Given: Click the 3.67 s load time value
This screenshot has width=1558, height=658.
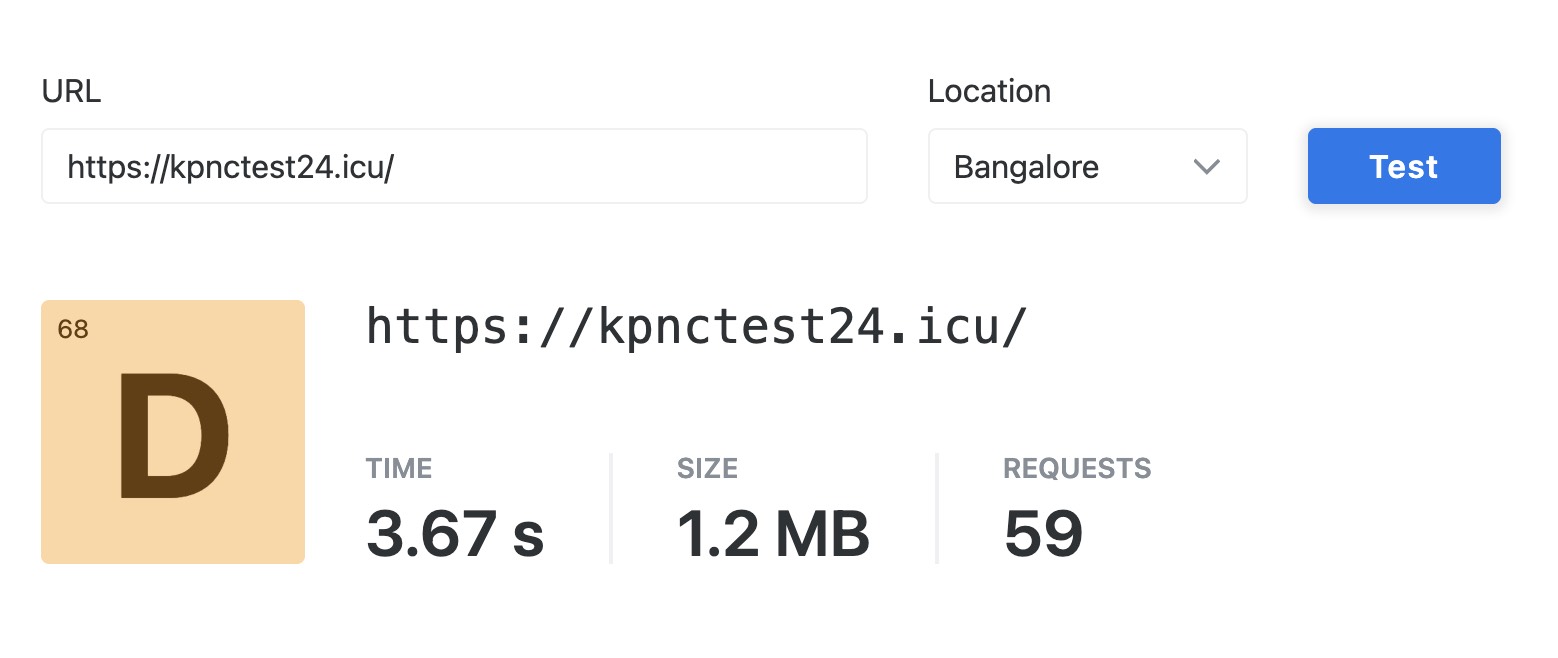Looking at the screenshot, I should [x=454, y=533].
